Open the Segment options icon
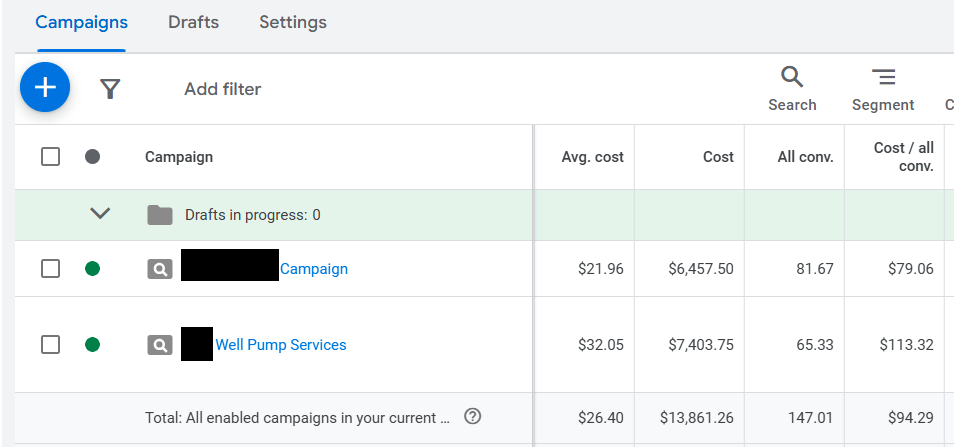 coord(883,78)
